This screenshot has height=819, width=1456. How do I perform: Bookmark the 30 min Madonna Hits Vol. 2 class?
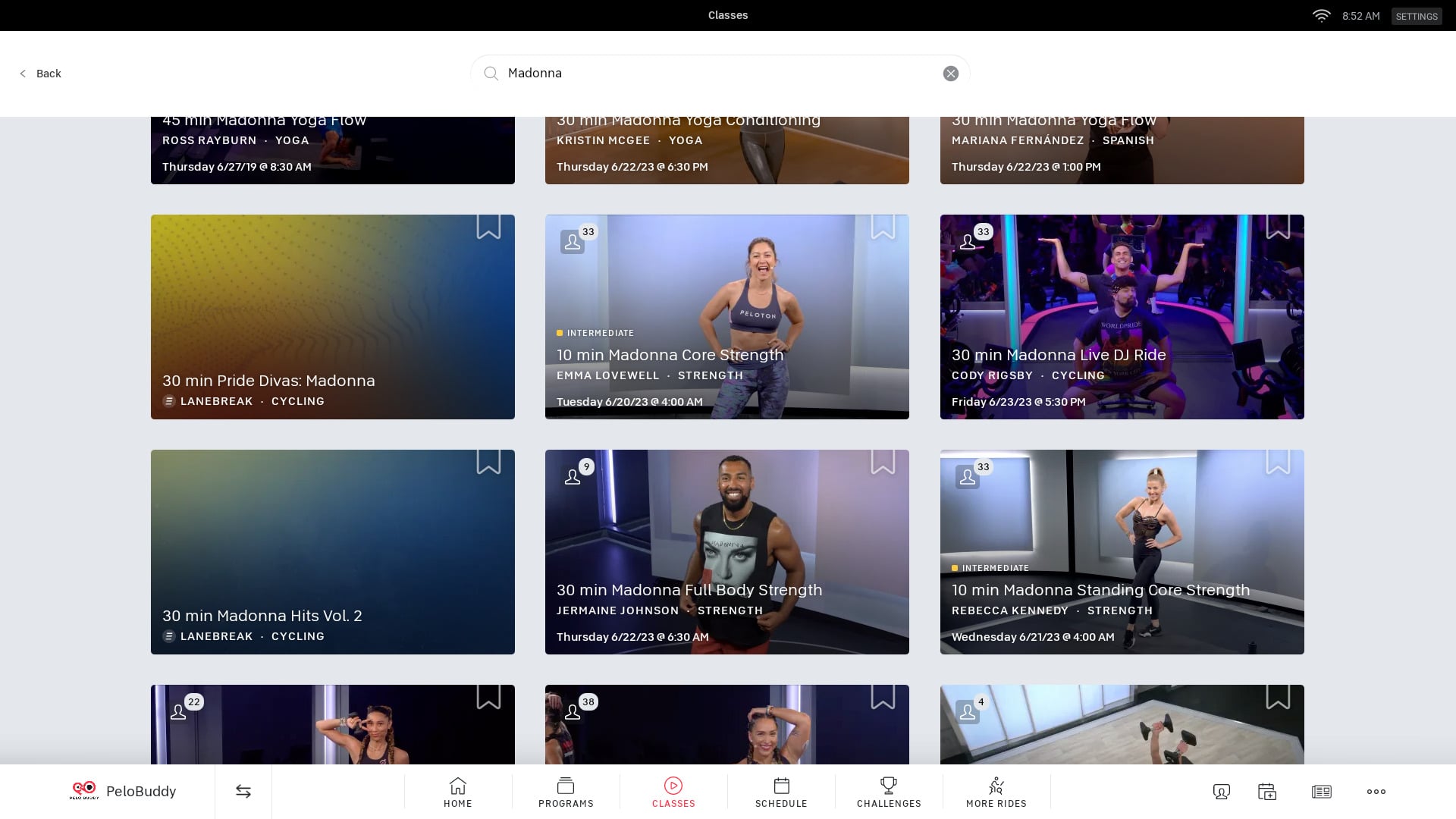488,462
